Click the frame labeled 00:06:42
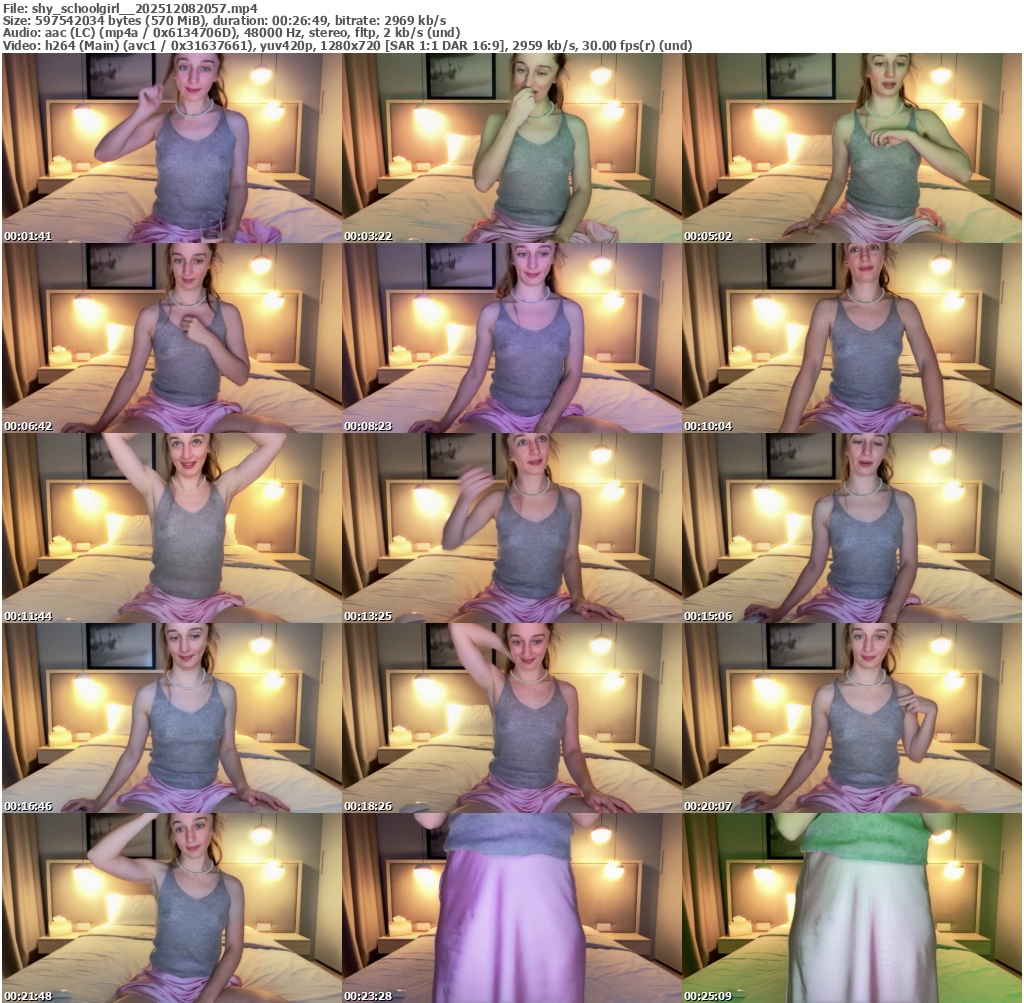The width and height of the screenshot is (1024, 1003). (x=172, y=338)
